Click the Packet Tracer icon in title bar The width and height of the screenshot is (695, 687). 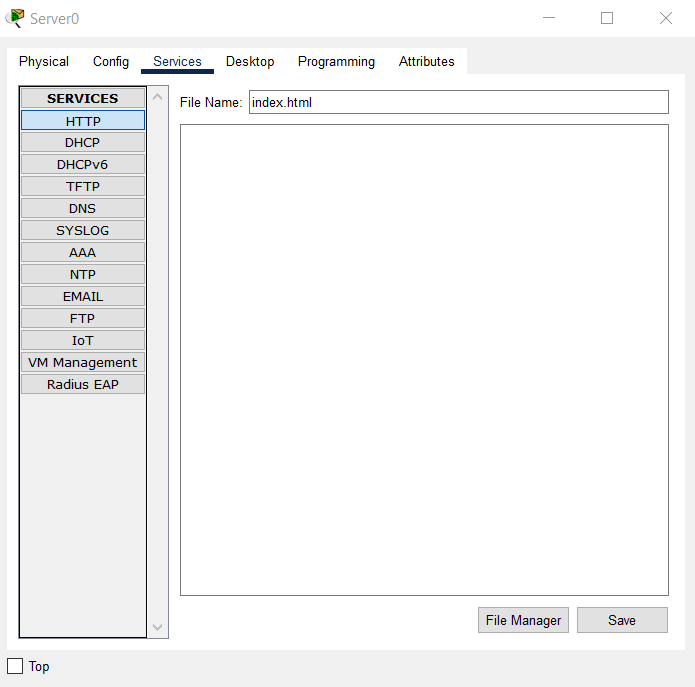tap(15, 18)
